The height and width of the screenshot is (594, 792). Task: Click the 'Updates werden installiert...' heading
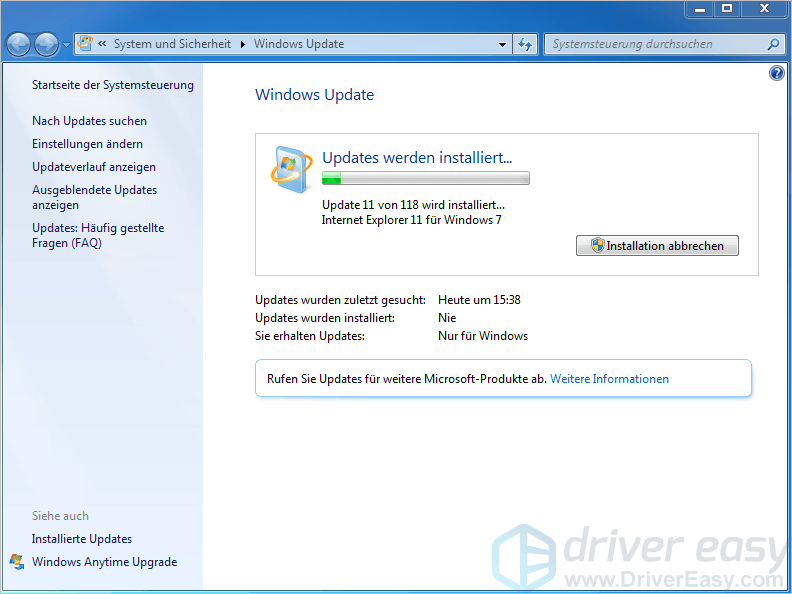tap(417, 158)
